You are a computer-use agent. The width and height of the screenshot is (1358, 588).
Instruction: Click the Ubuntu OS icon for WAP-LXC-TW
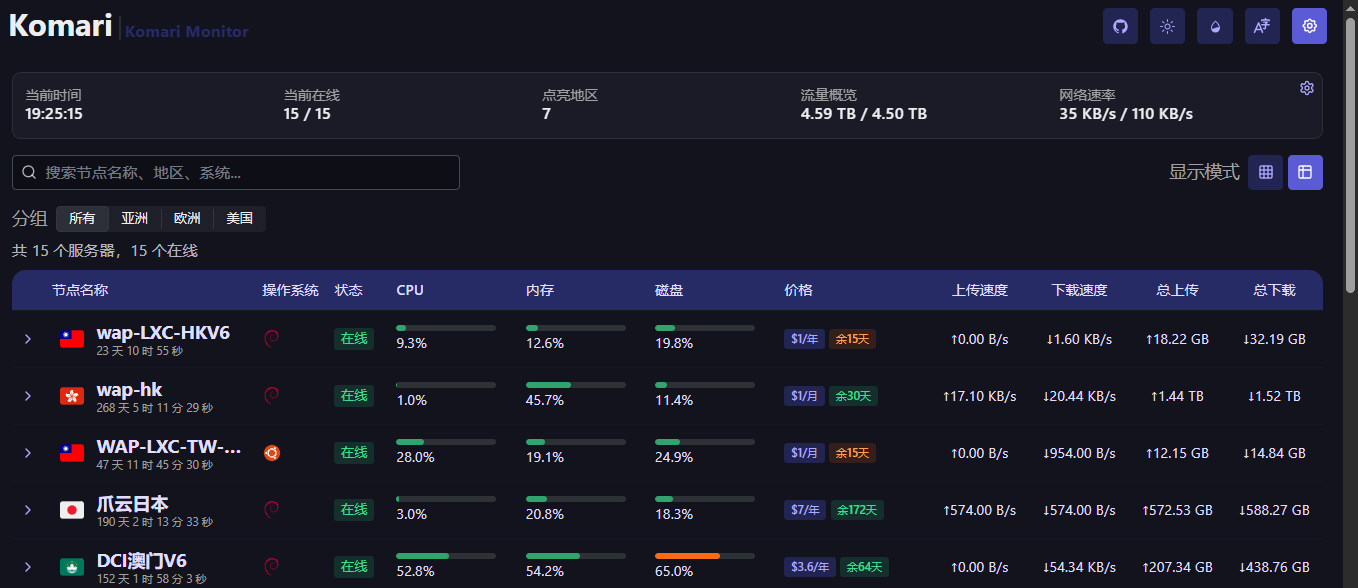(x=271, y=453)
